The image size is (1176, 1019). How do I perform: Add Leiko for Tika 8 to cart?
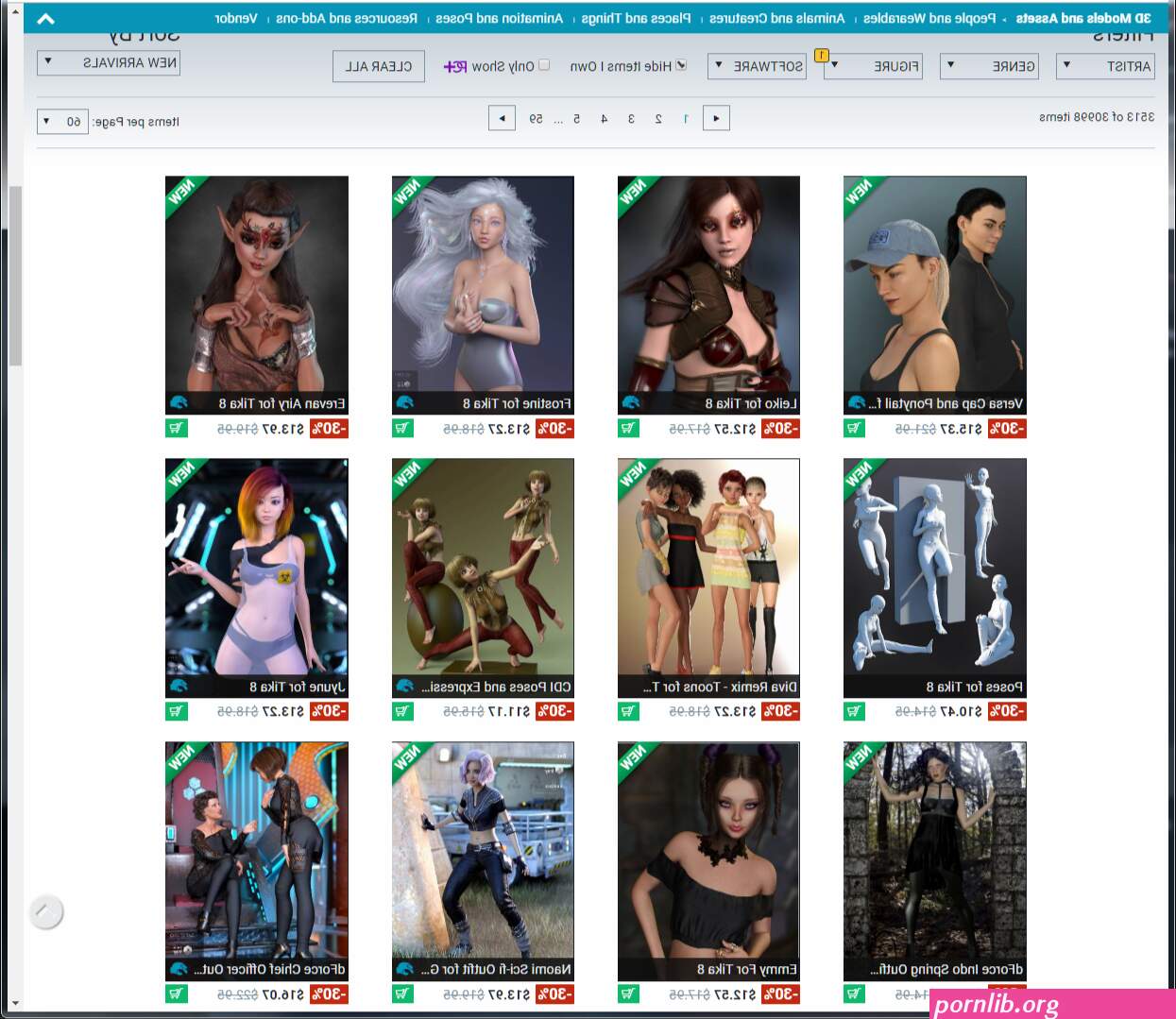[629, 428]
